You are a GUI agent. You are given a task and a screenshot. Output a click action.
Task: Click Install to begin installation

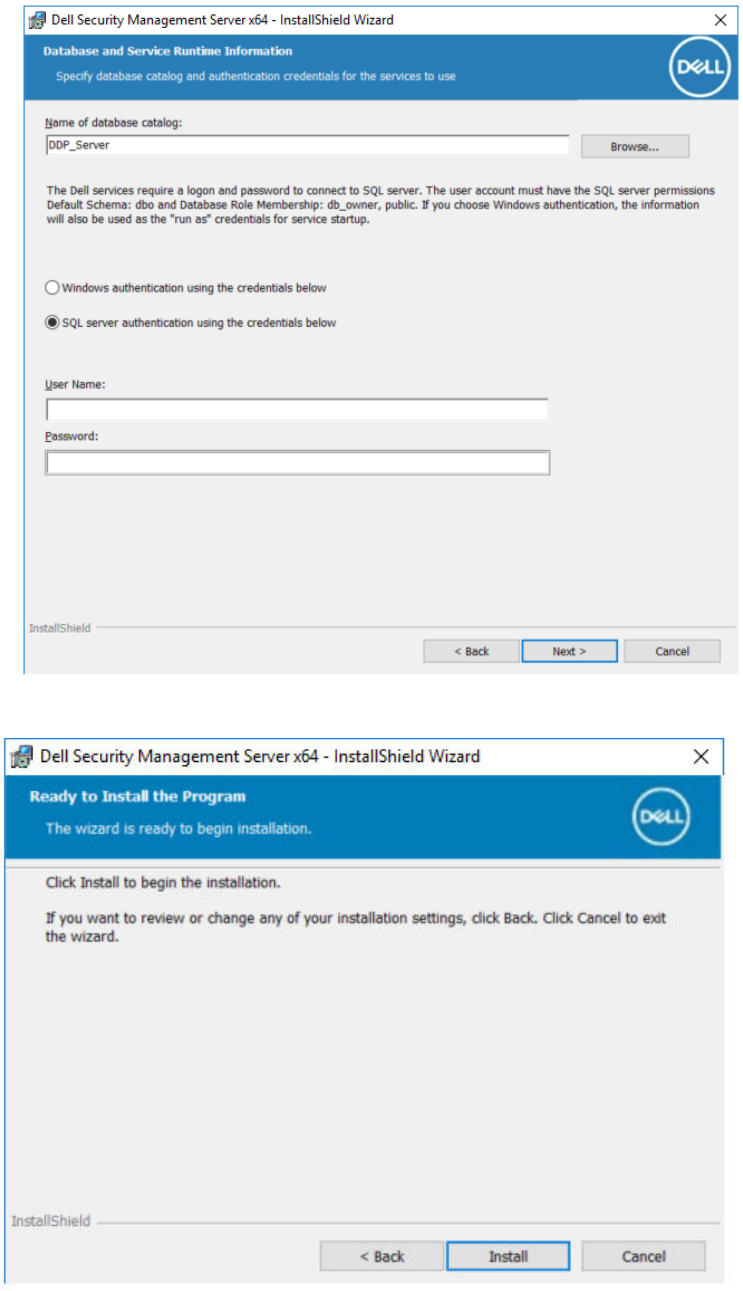tap(508, 1256)
